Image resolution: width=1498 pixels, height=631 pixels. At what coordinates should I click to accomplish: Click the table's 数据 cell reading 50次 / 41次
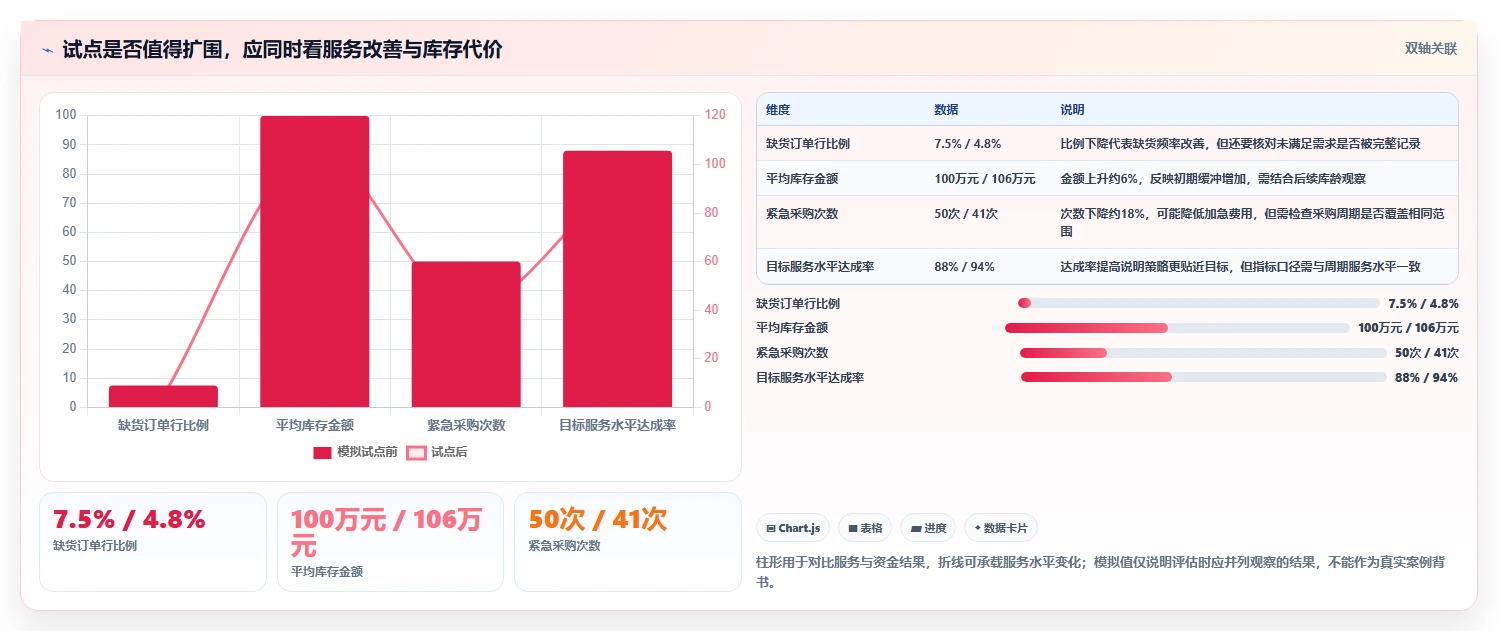click(966, 214)
